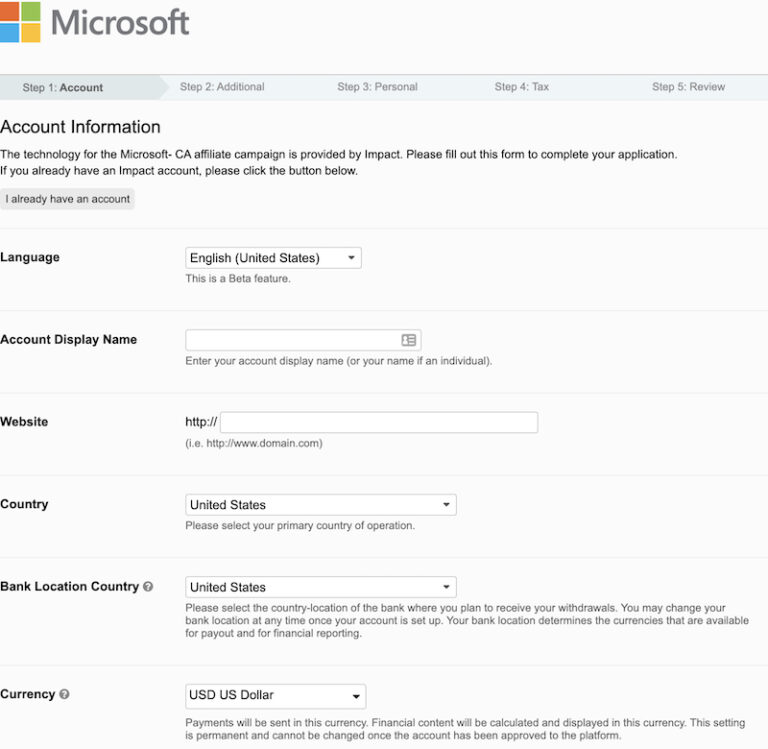Click the Microsoft four-square logo
768x749 pixels.
20,22
